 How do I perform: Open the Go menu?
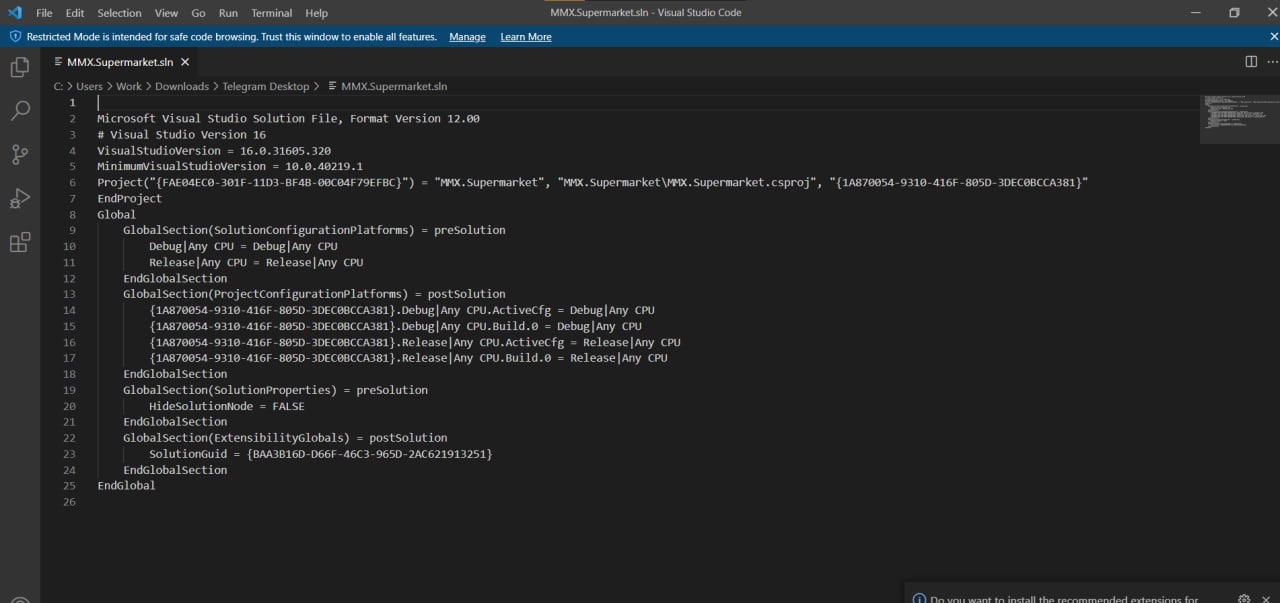pyautogui.click(x=198, y=13)
